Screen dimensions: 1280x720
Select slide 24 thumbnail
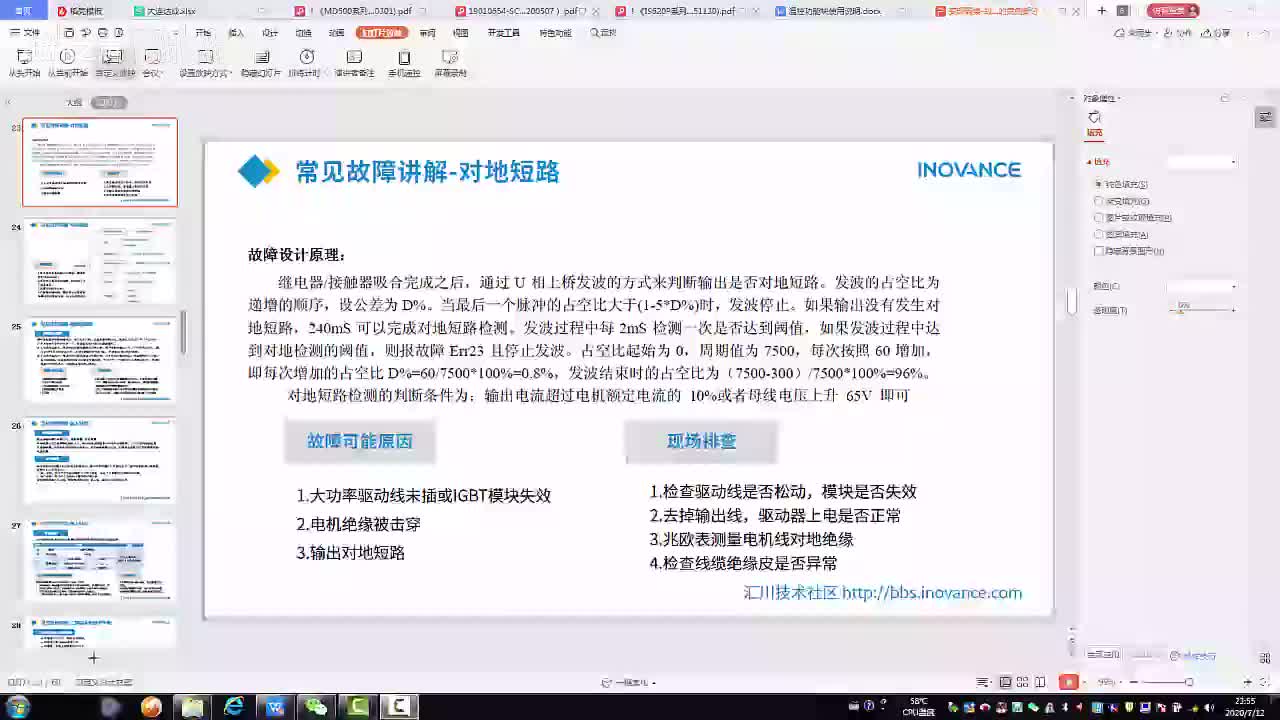point(100,262)
